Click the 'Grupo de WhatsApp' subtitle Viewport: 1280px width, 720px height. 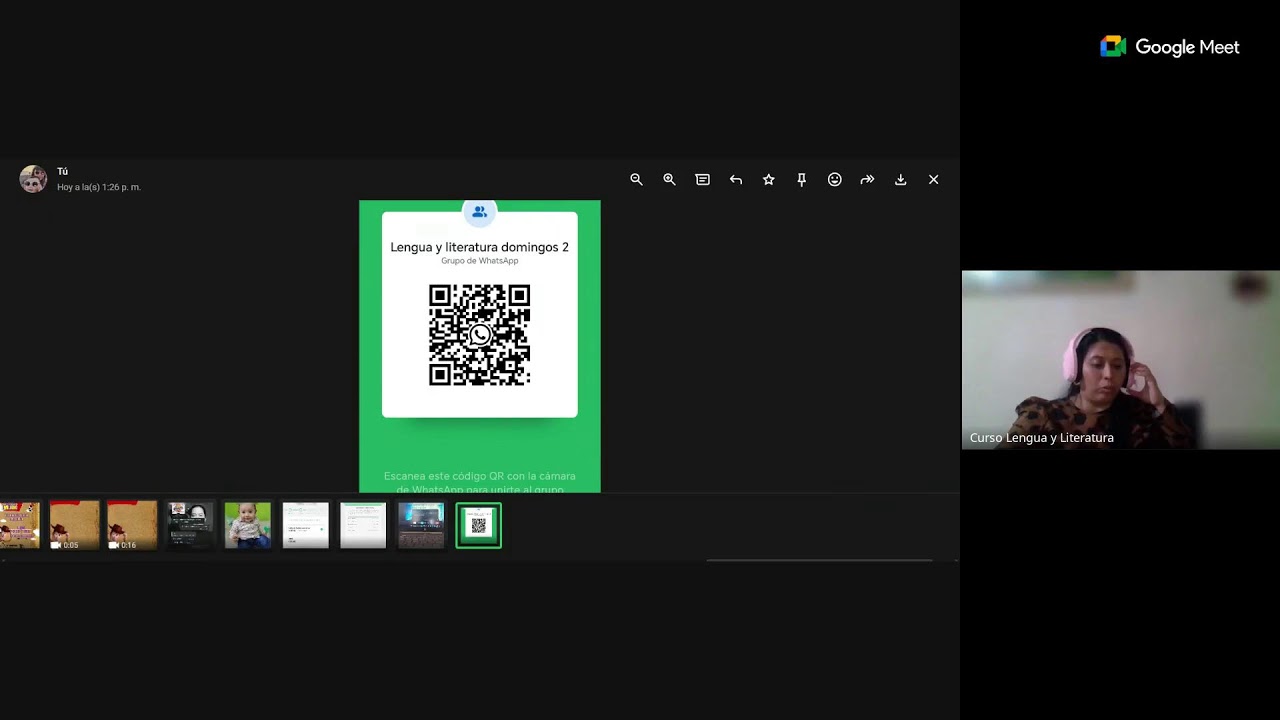click(x=480, y=261)
